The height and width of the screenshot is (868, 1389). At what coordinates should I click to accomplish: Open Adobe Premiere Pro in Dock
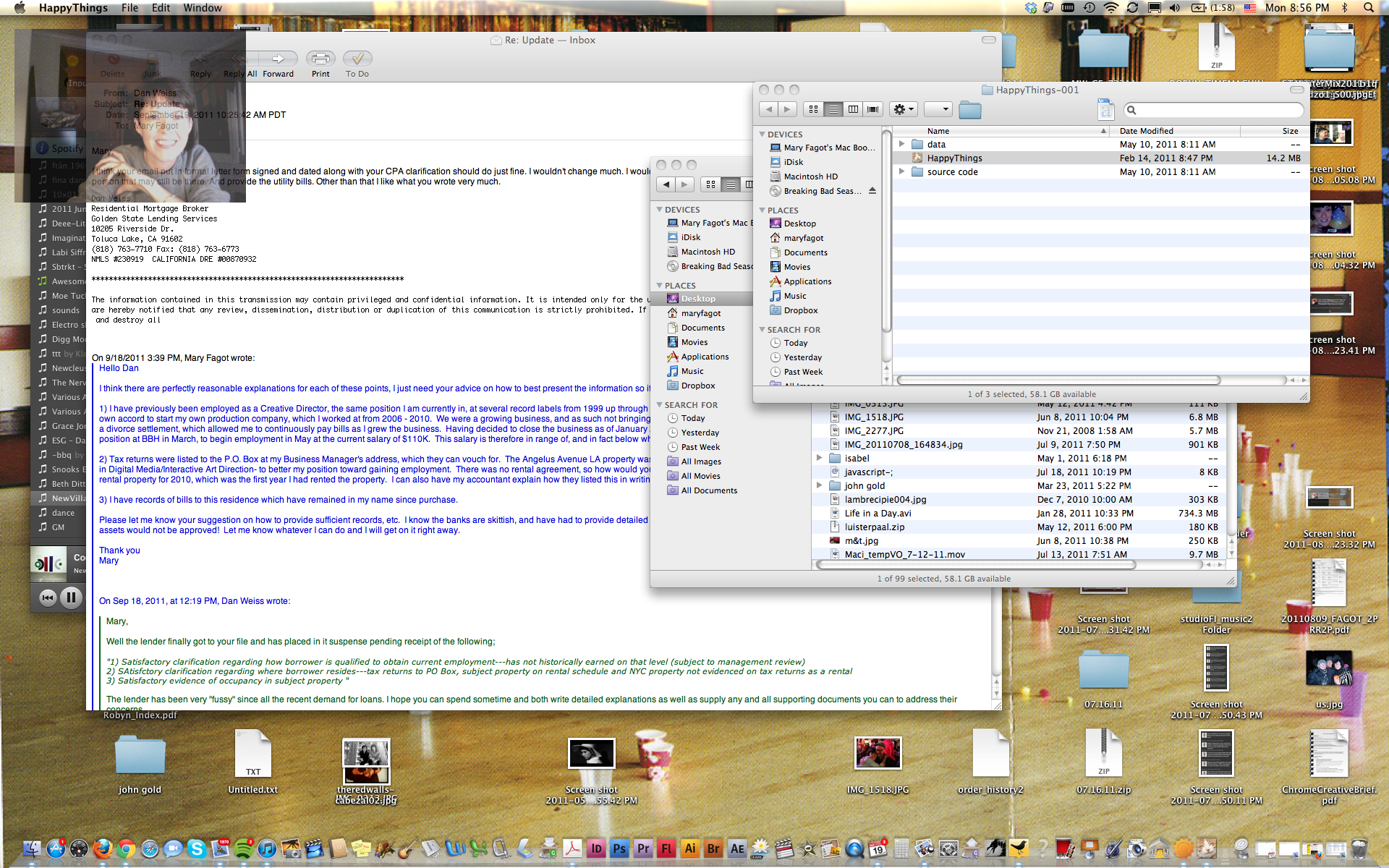(x=643, y=848)
